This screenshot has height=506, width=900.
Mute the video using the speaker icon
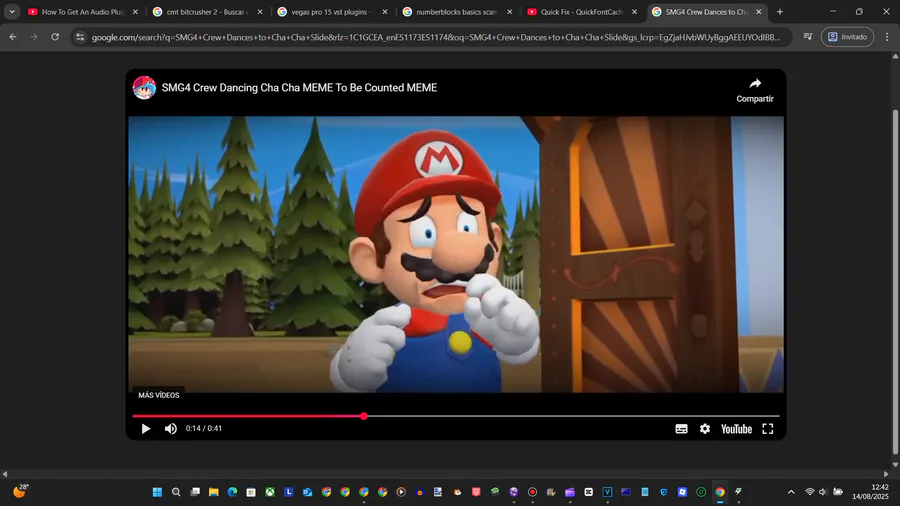tap(170, 429)
